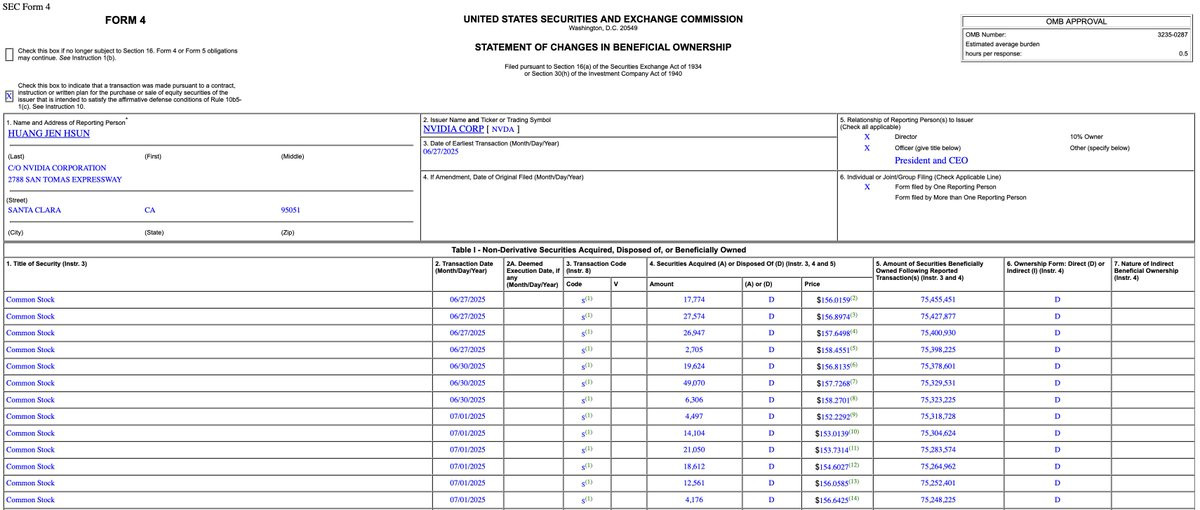Click the 'SEC Form 4' page heading
1200x510 pixels.
pos(25,6)
